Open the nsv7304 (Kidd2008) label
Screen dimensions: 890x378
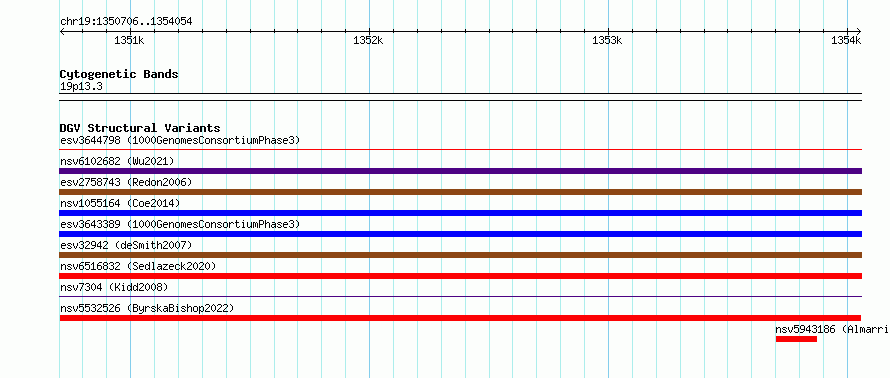114,287
